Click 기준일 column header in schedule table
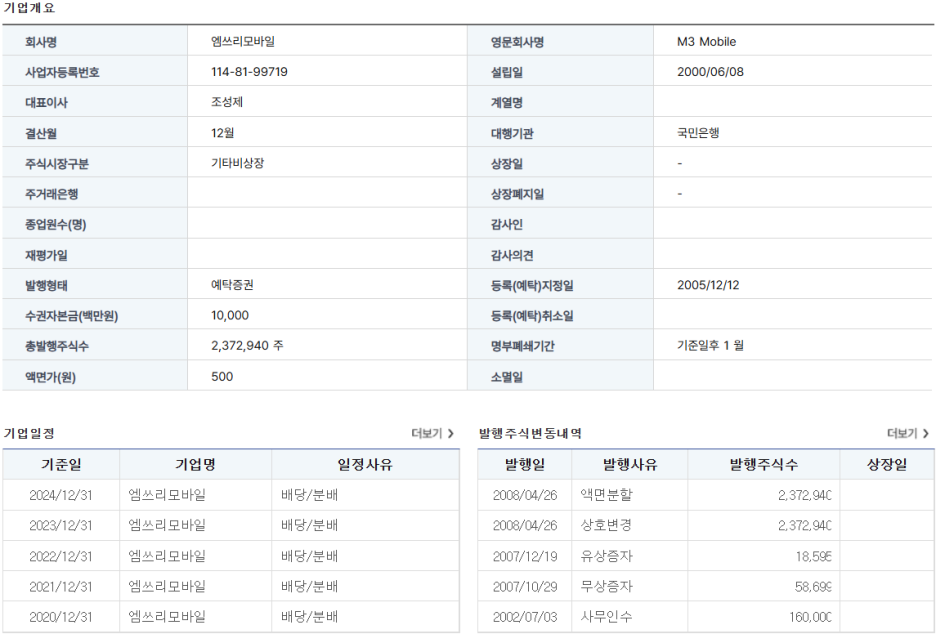Screen dimensions: 936x634 point(61,464)
